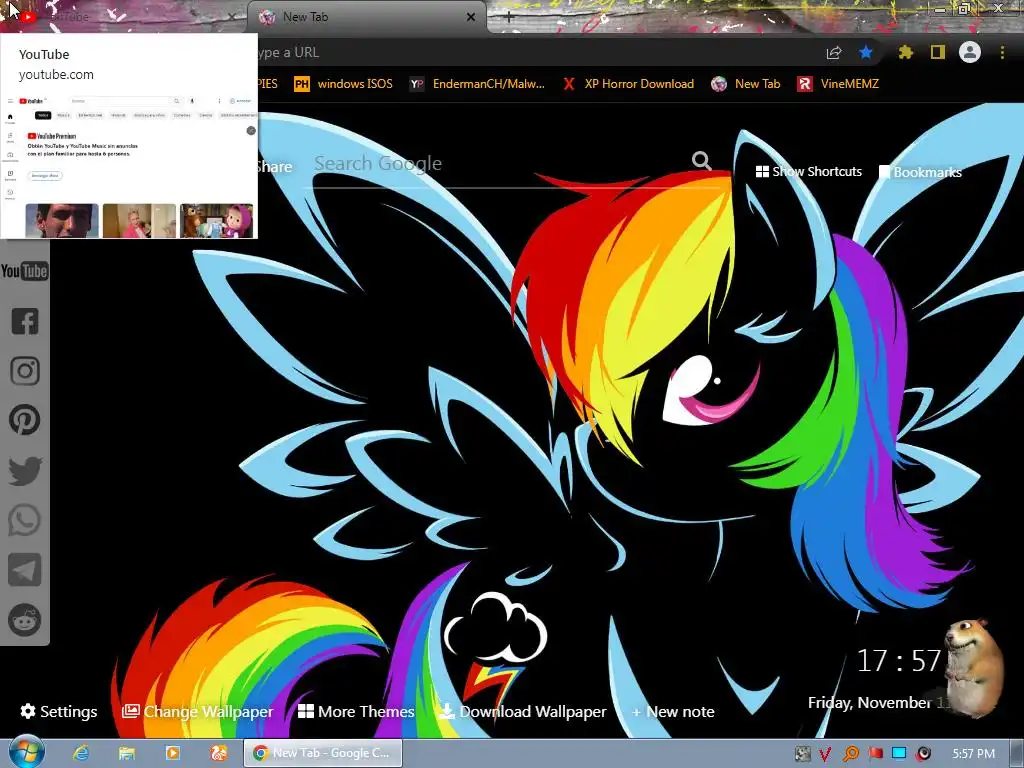Open Telegram from the left sidebar
Image resolution: width=1024 pixels, height=768 pixels.
pyautogui.click(x=25, y=570)
